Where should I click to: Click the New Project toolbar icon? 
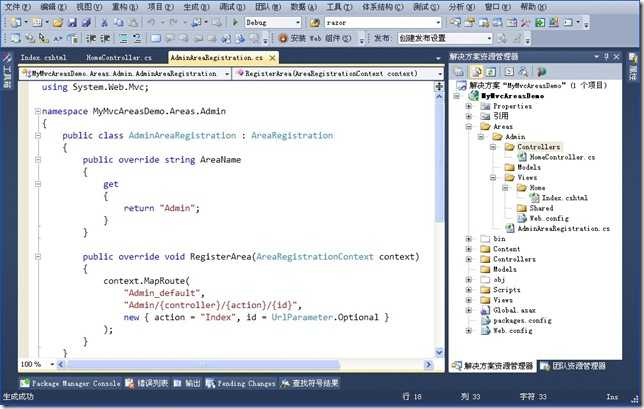click(16, 22)
